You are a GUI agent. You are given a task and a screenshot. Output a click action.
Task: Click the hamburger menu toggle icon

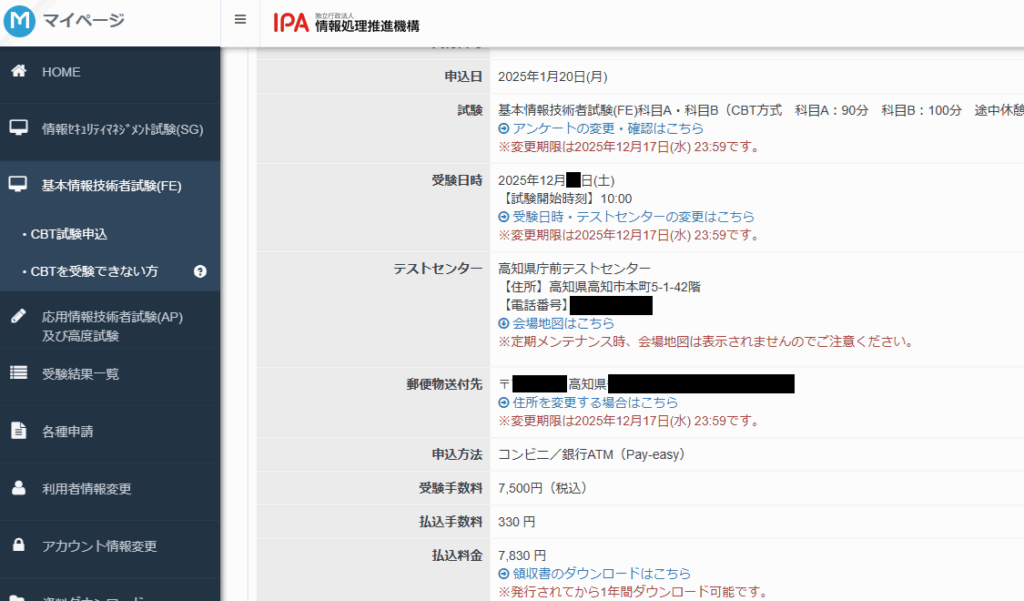[240, 20]
